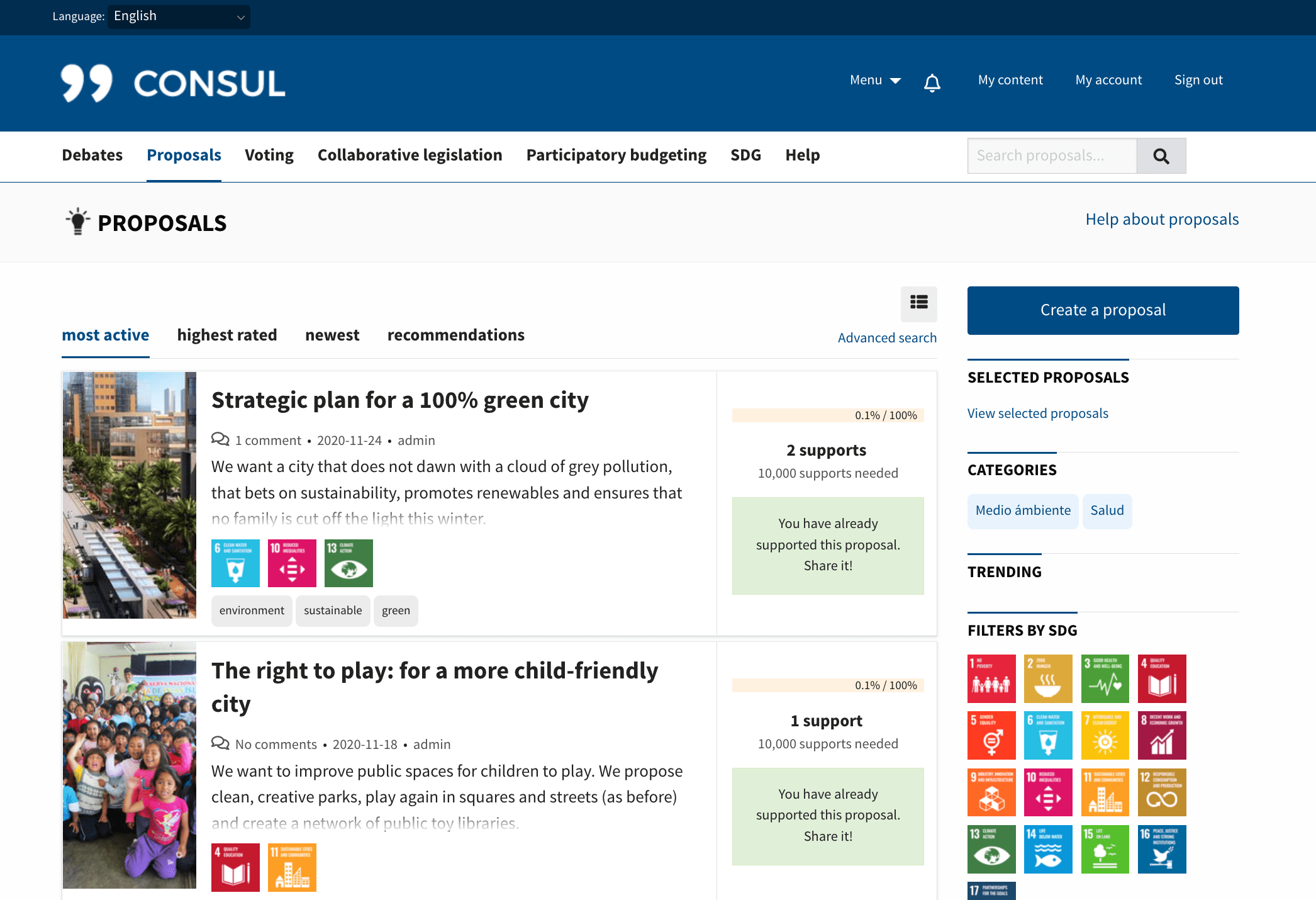Viewport: 1316px width, 900px height.
Task: Click SDG 10 icon on green city proposal
Action: (292, 563)
